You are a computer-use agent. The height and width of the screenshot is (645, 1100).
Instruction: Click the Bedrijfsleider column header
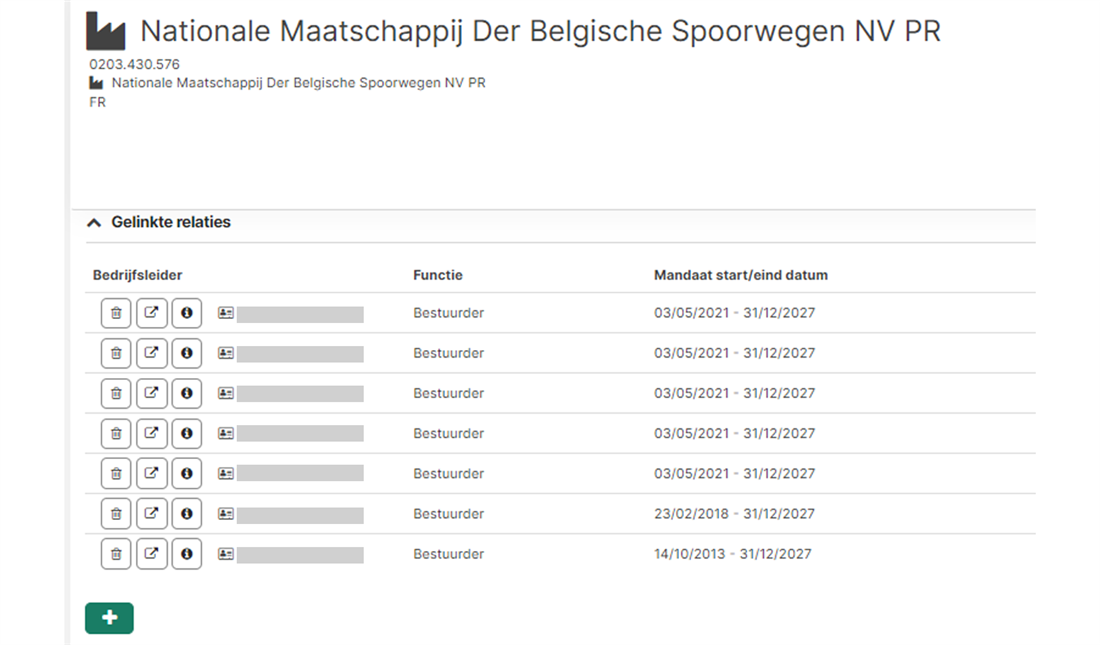coord(137,275)
